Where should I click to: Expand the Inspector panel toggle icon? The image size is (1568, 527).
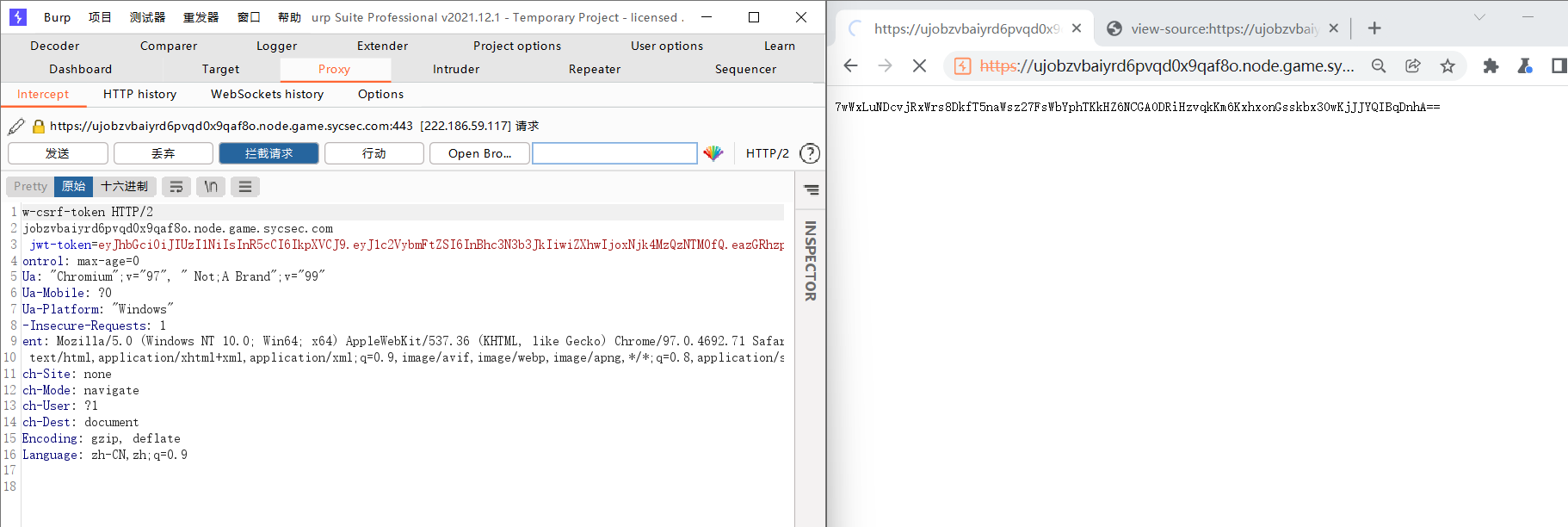tap(812, 189)
